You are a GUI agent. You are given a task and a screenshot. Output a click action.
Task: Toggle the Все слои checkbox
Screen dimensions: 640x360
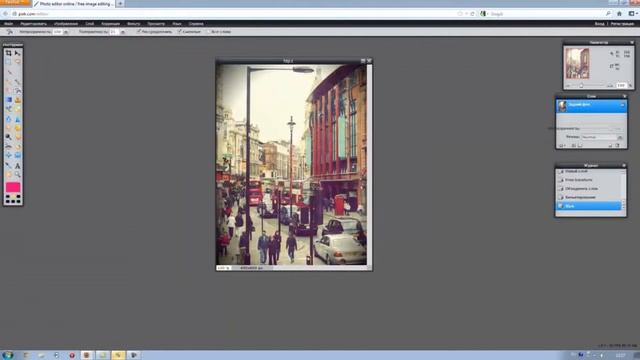(x=209, y=31)
